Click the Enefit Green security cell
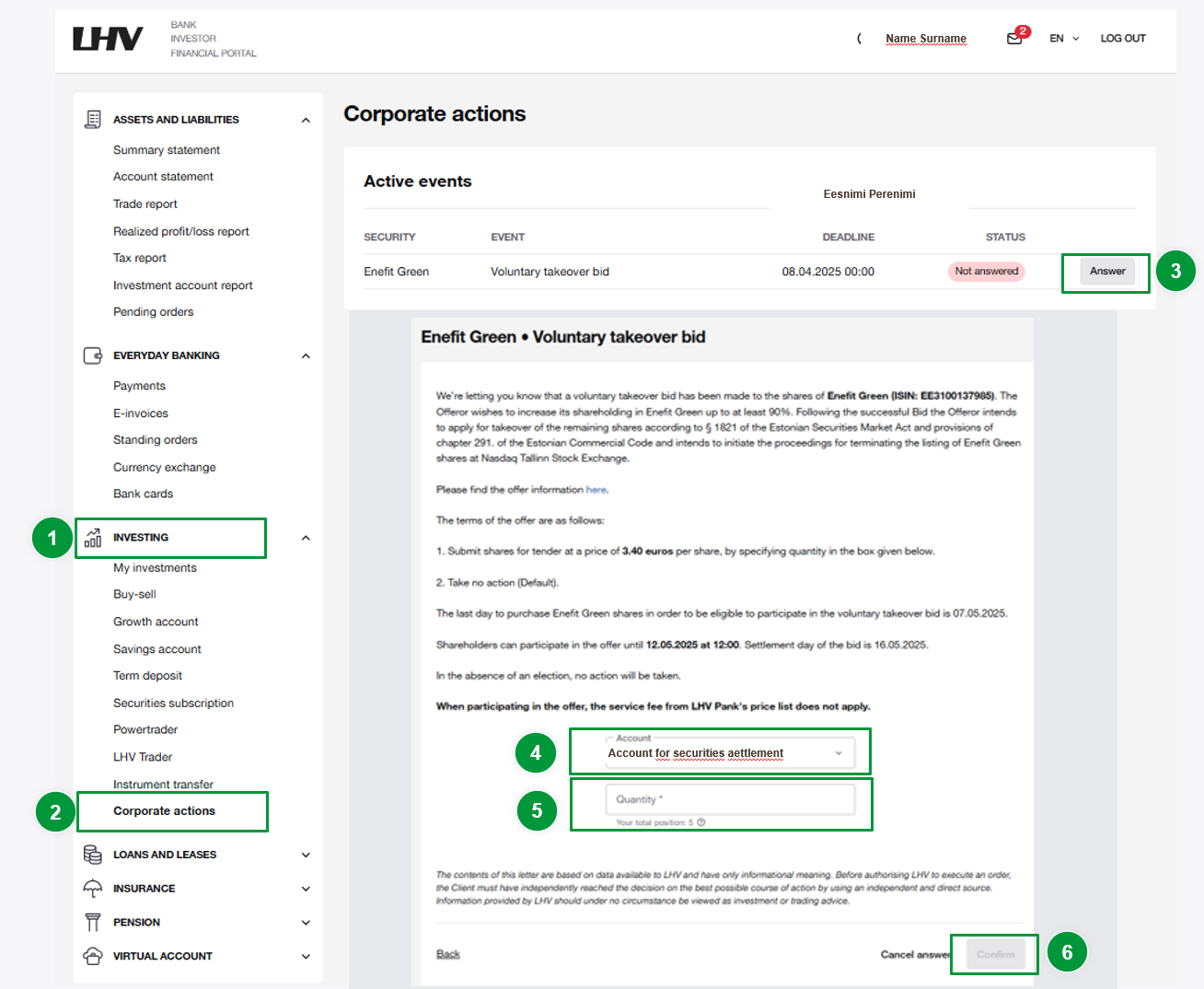 click(397, 272)
